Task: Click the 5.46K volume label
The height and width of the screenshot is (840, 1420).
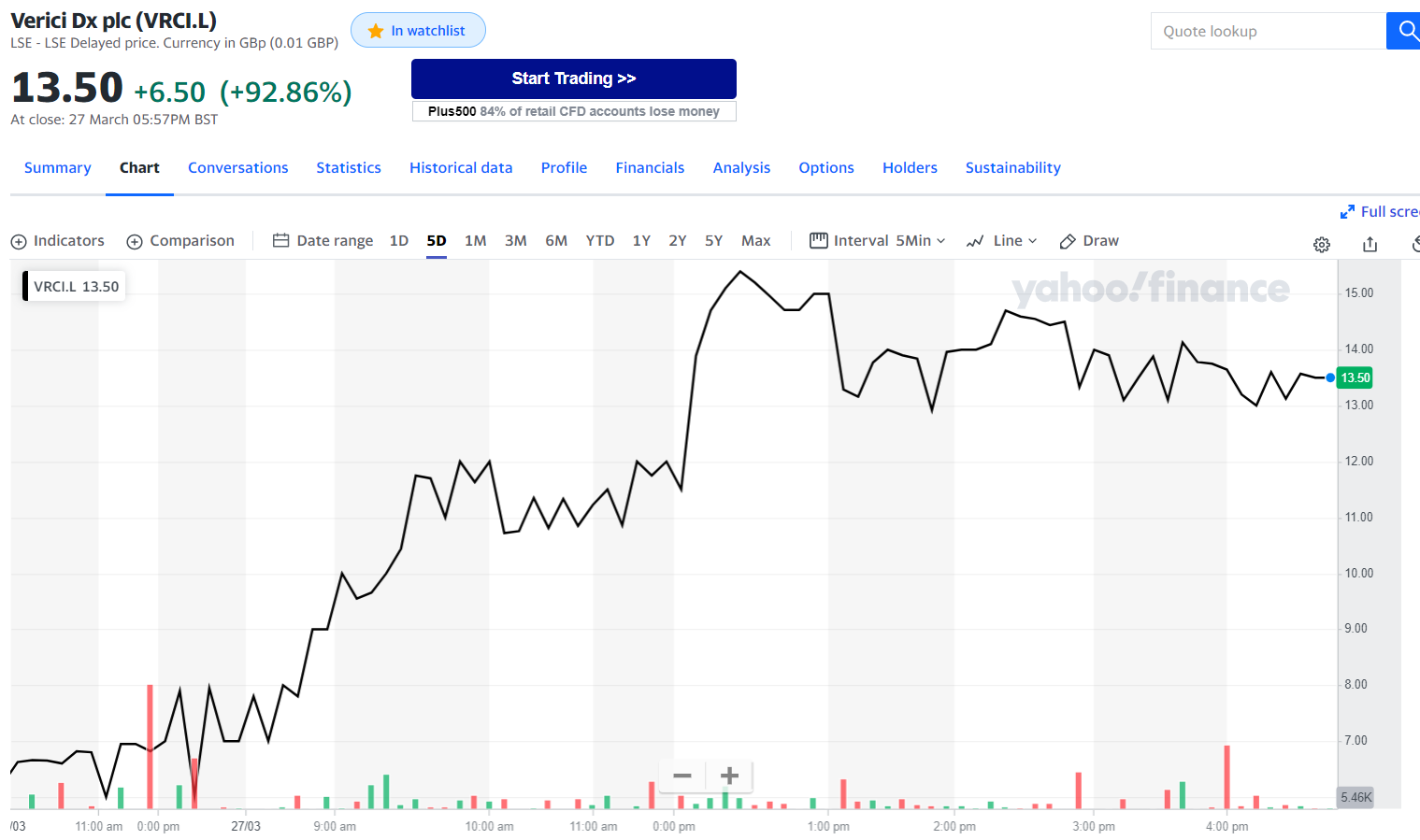Action: [1356, 797]
